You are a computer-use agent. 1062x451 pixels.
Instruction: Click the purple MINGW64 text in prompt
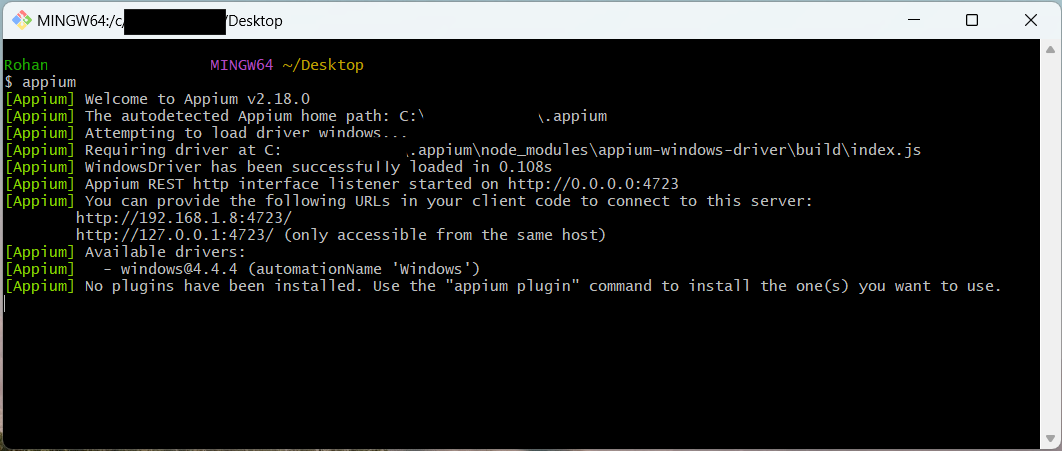pos(241,65)
